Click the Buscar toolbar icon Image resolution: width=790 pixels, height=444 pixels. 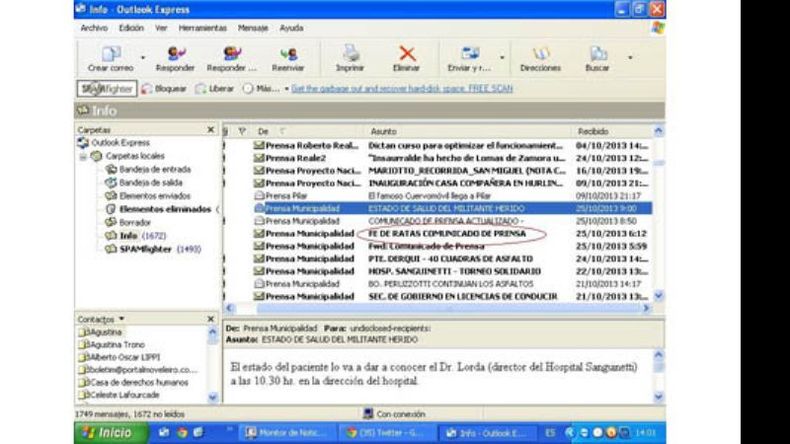tap(597, 58)
